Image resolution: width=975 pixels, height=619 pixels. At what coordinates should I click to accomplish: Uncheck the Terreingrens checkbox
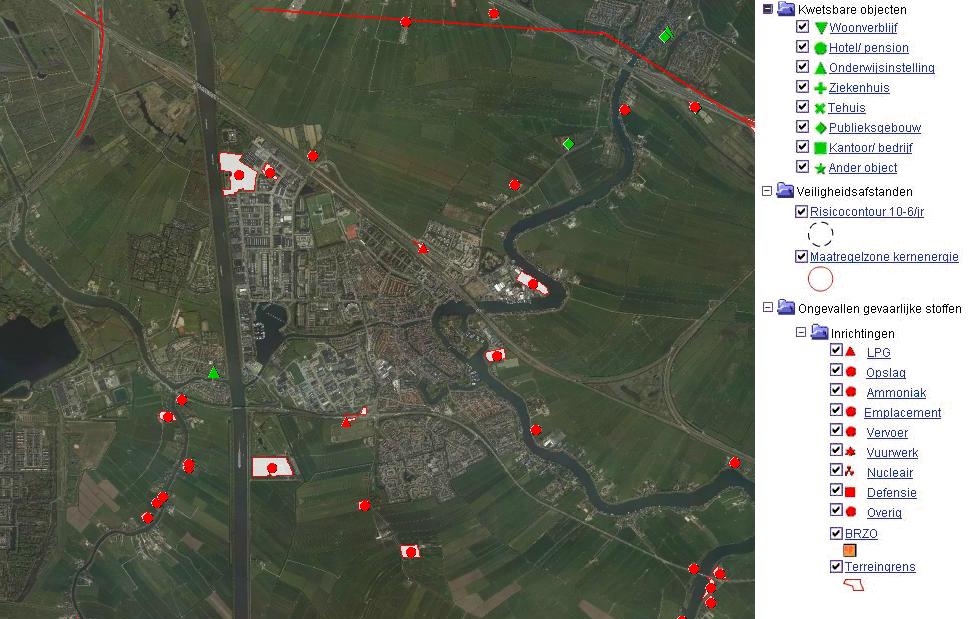click(836, 566)
